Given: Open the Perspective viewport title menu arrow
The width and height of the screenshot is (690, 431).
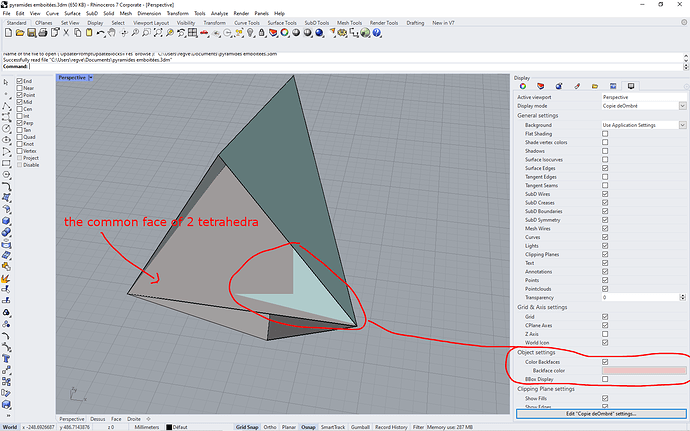Looking at the screenshot, I should [x=89, y=77].
